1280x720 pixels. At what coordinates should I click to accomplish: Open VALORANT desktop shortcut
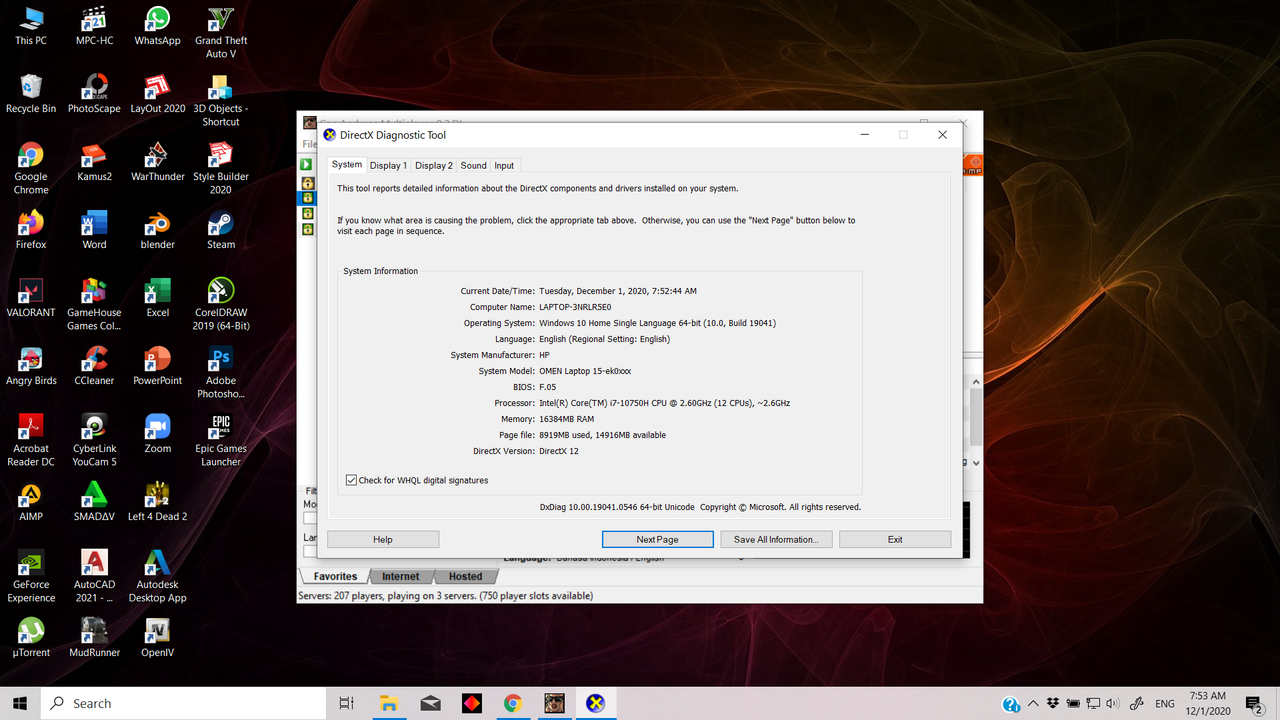click(31, 298)
